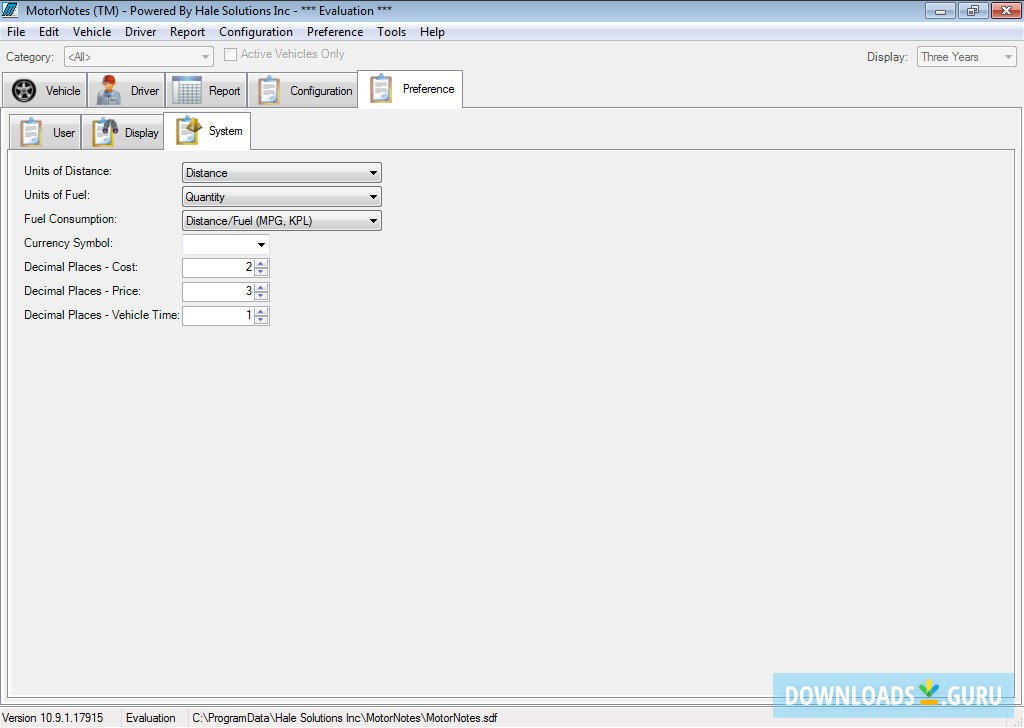
Task: Increase Decimal Places Price value
Action: 261,288
